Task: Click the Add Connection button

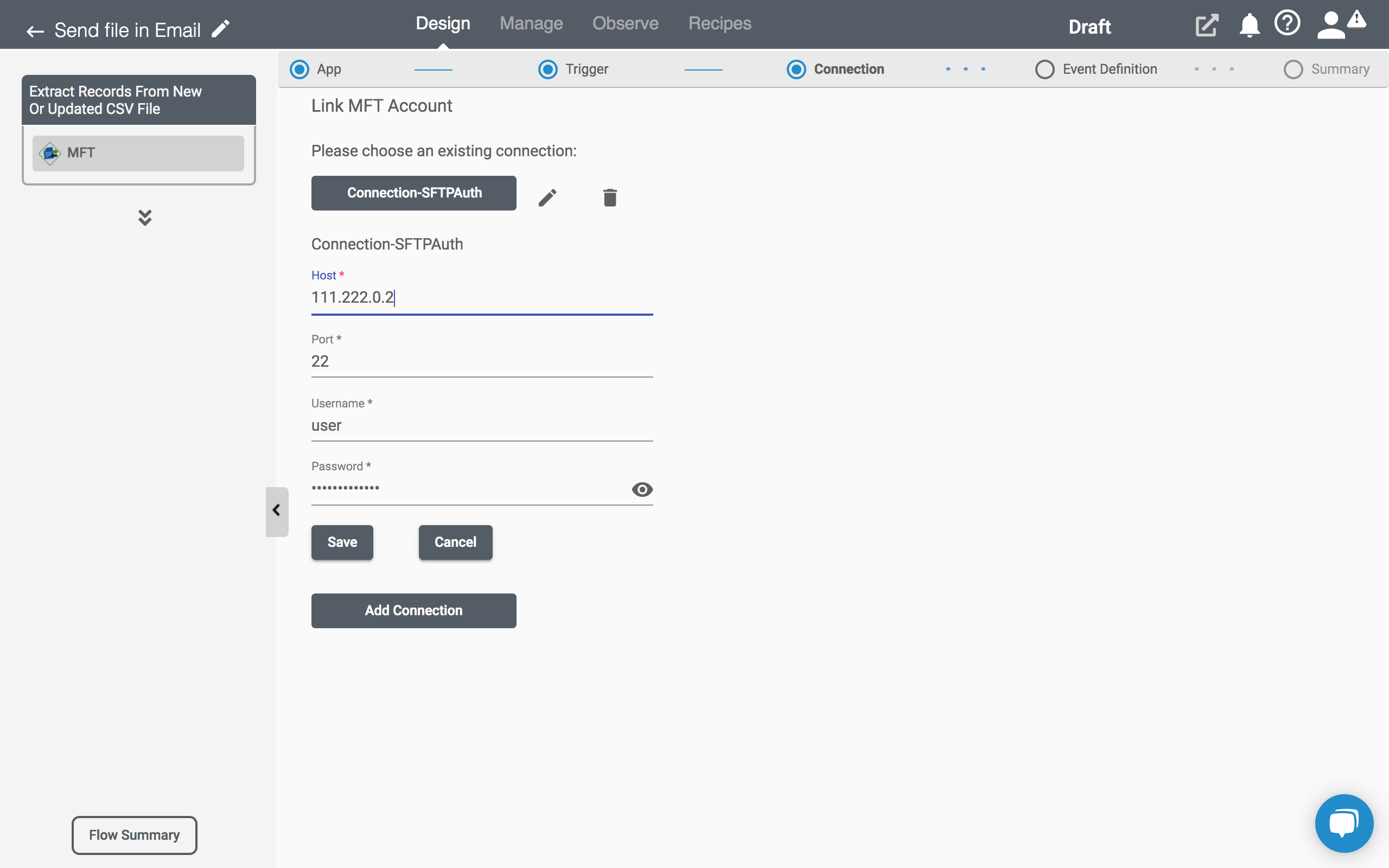Action: click(x=414, y=610)
